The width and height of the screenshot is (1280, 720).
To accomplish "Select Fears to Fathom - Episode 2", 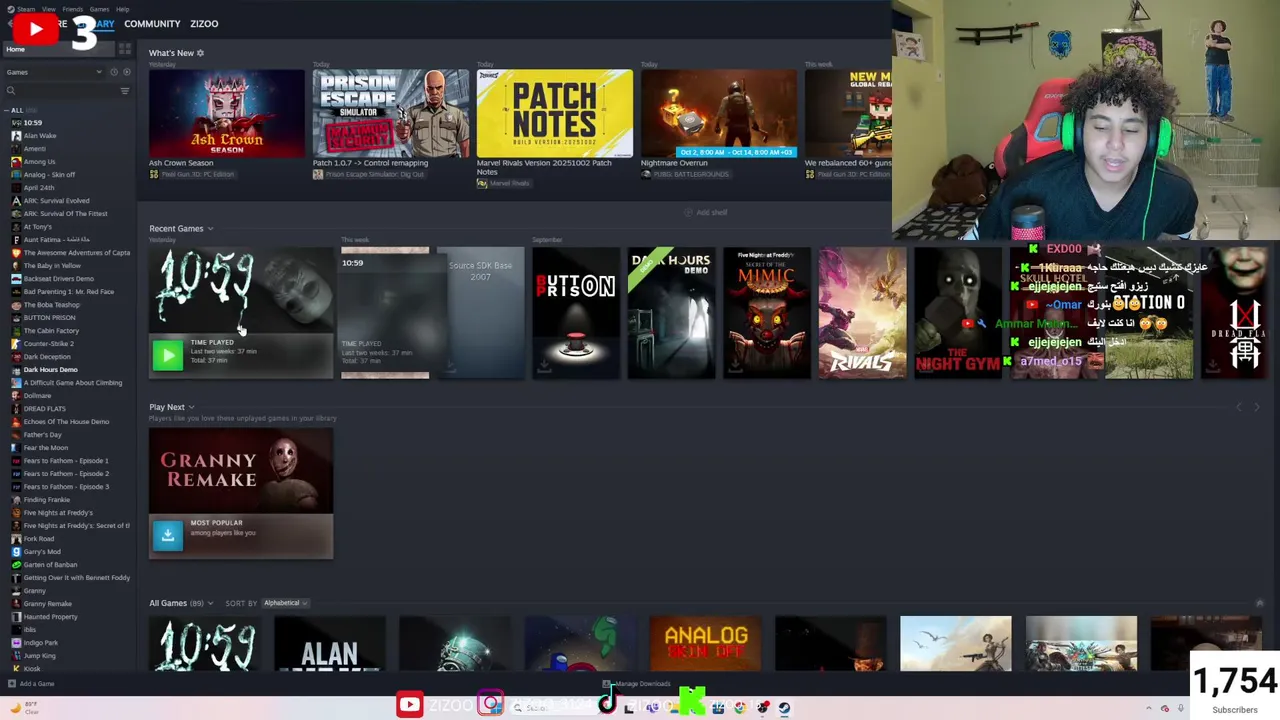I will click(x=66, y=474).
